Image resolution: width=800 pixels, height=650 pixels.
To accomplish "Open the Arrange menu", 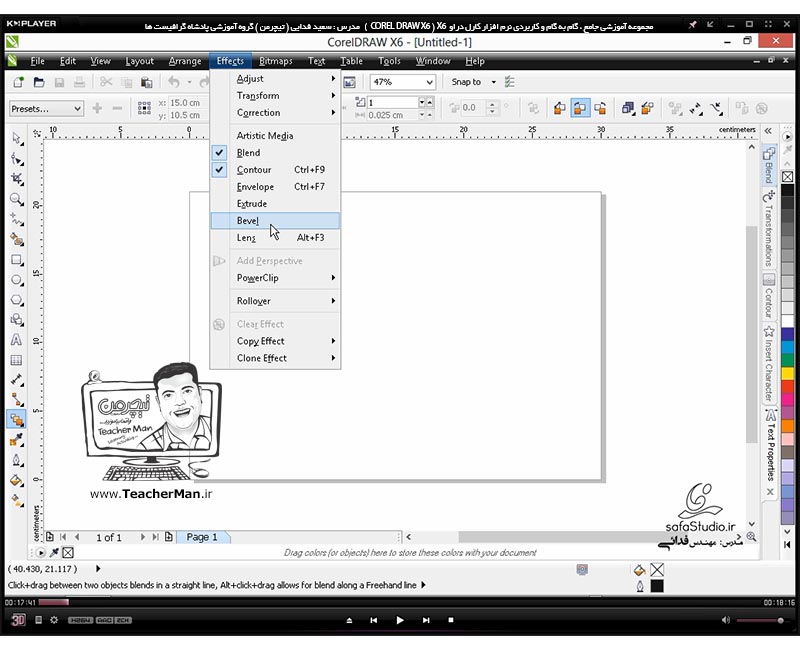I will click(x=185, y=61).
